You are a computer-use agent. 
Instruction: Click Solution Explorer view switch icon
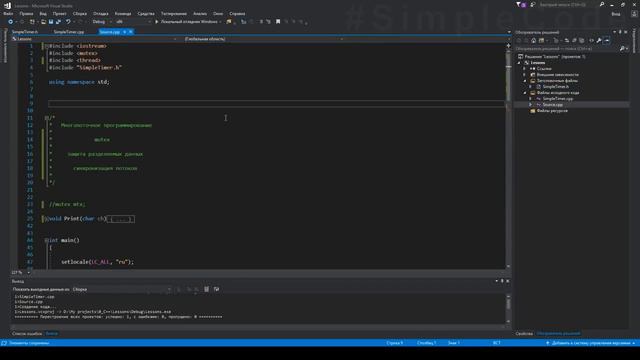542,40
